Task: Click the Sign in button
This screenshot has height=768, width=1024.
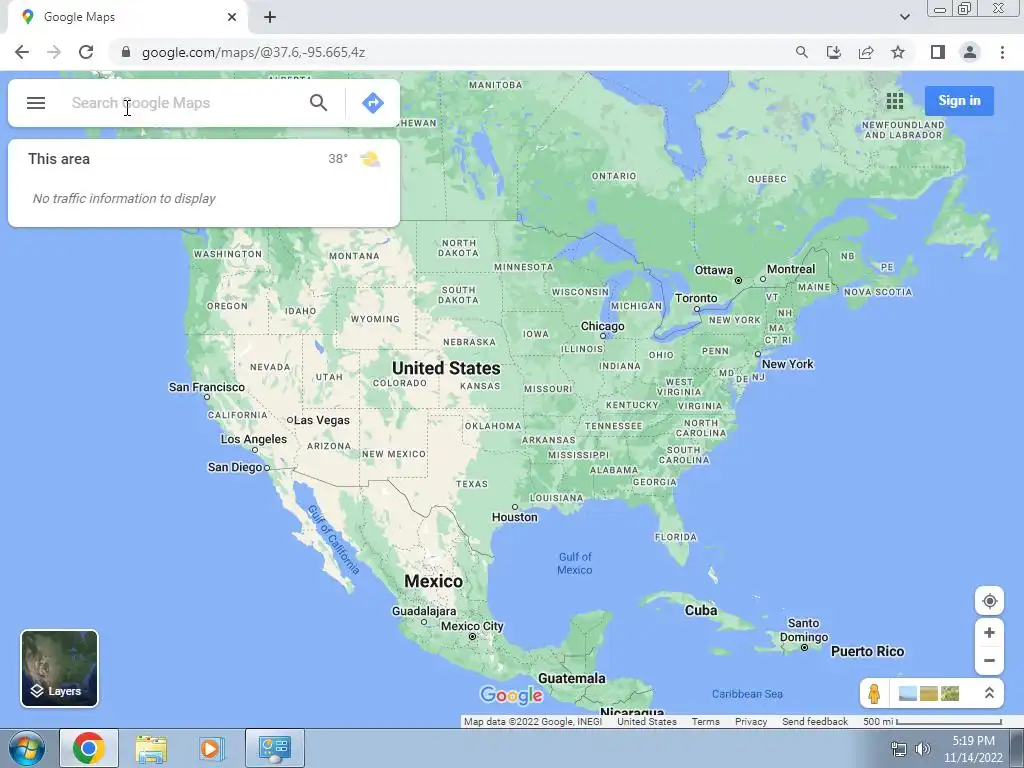Action: [x=959, y=101]
